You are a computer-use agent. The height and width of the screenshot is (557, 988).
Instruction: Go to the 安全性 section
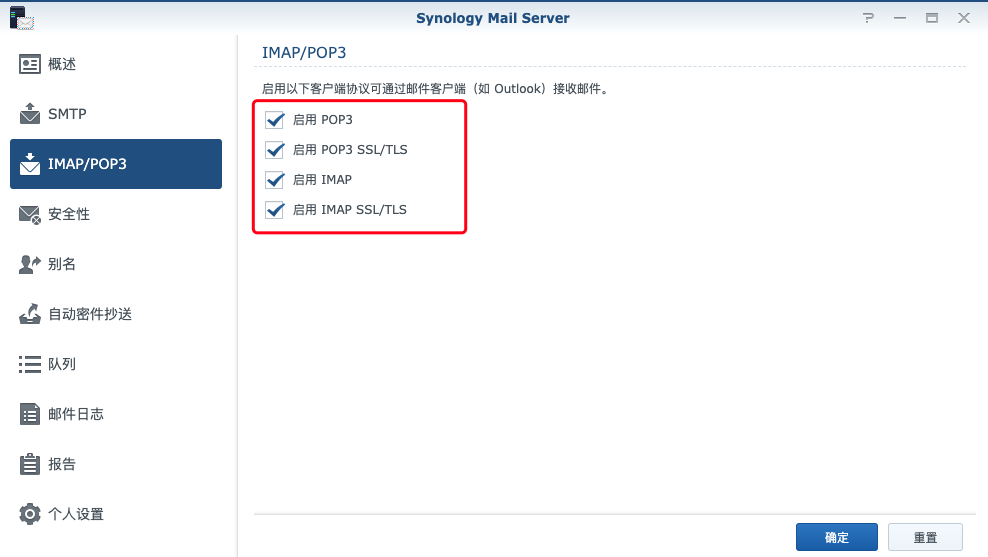[x=116, y=214]
